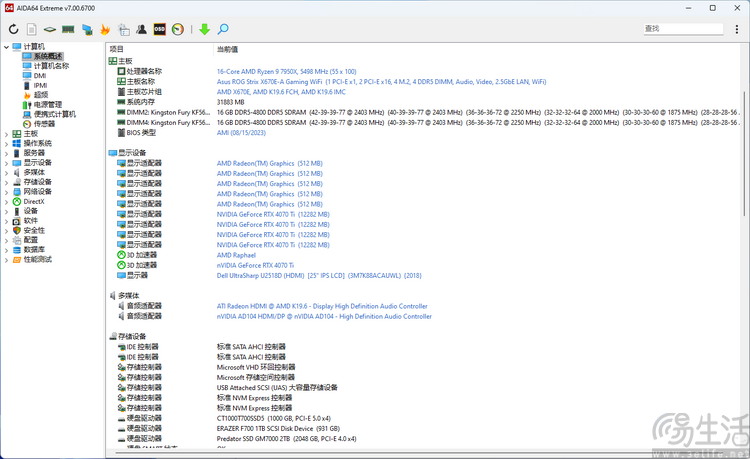The height and width of the screenshot is (459, 750).
Task: Select 传感器 in the tree
Action: point(44,124)
